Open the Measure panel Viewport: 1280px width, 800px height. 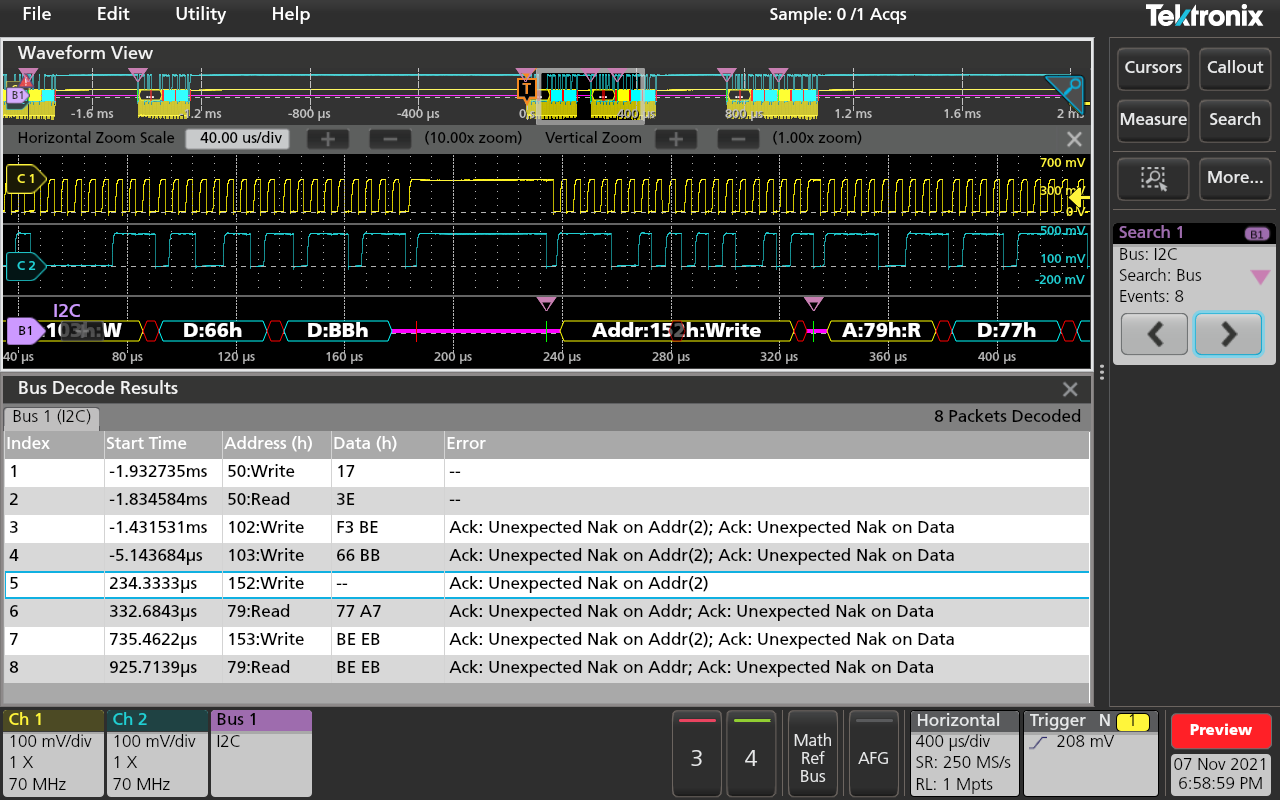tap(1152, 120)
